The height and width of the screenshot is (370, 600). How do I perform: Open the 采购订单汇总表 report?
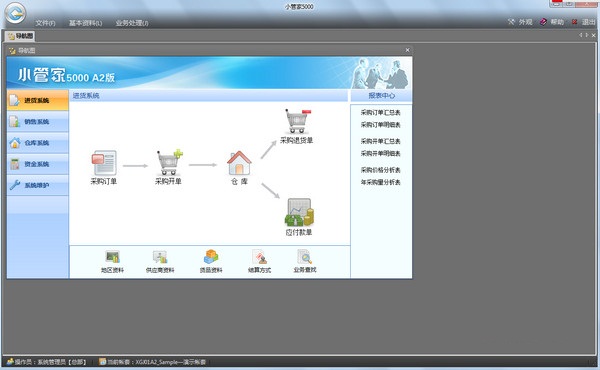tap(380, 112)
